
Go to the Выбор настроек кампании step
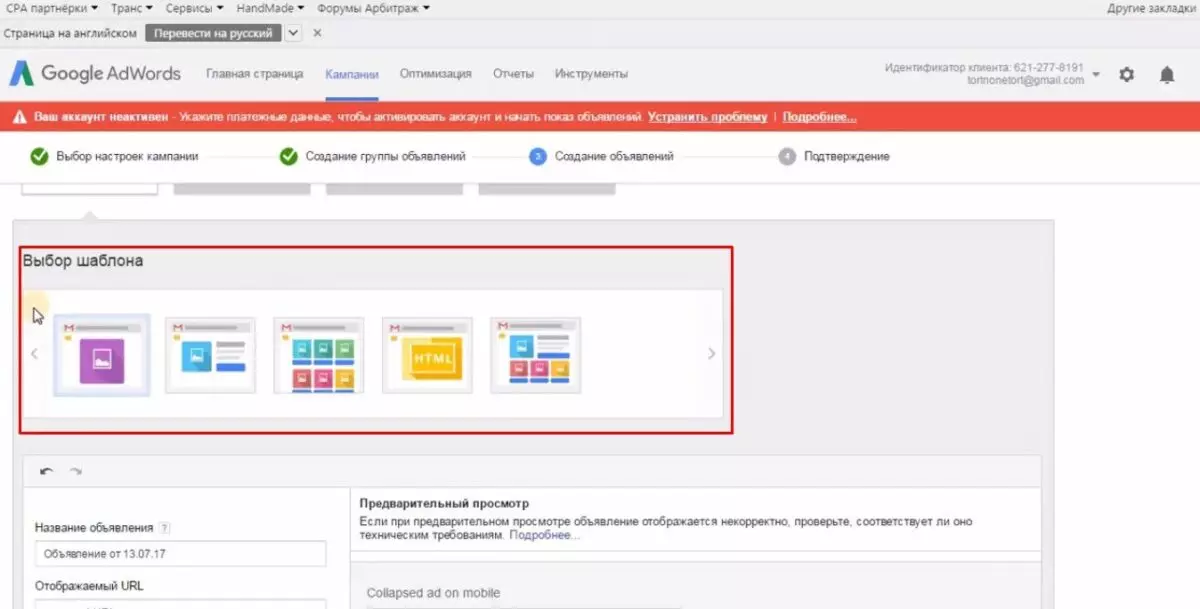[x=115, y=156]
